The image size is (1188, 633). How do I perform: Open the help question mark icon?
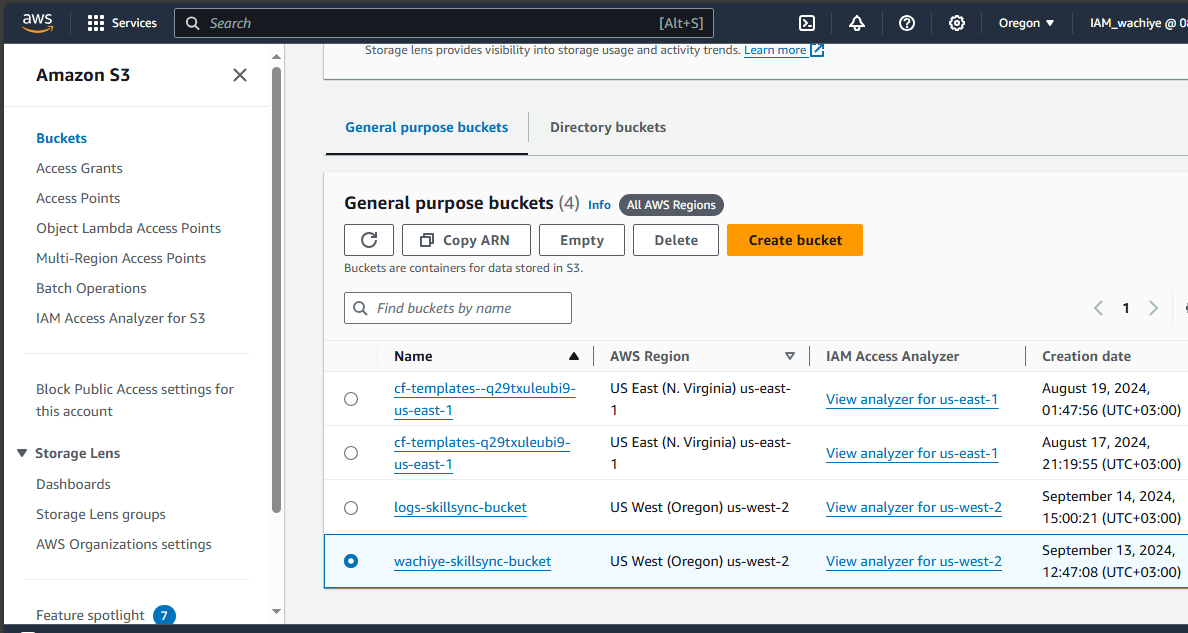tap(906, 22)
